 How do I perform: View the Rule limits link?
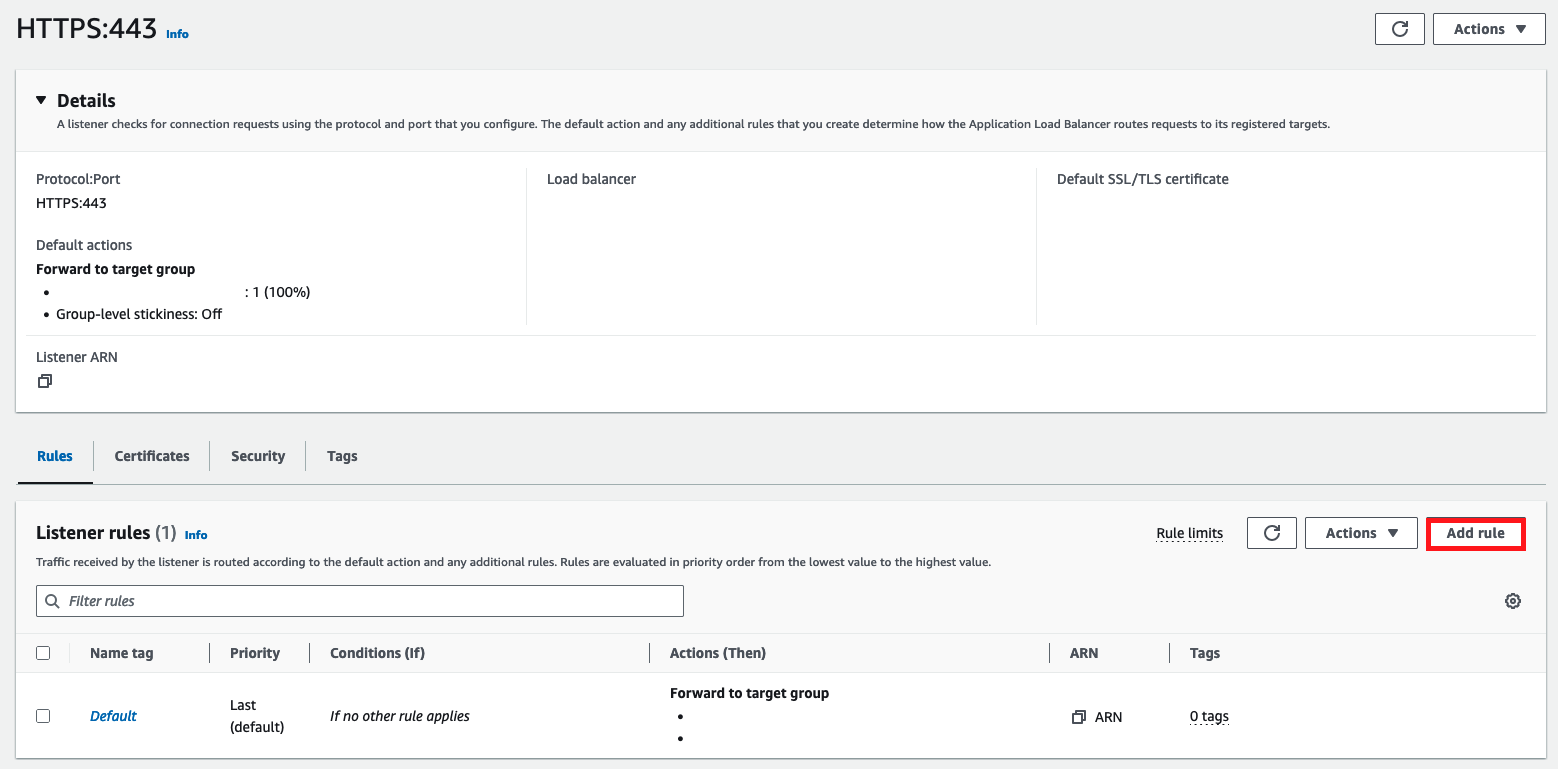point(1189,533)
